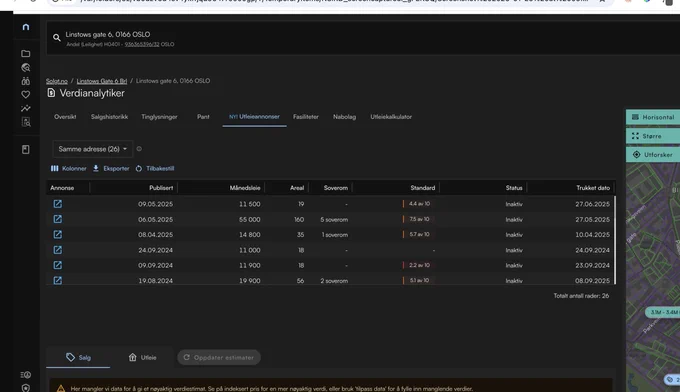This screenshot has width=680, height=392.
Task: Open the Kolonner column chooser
Action: [x=69, y=168]
